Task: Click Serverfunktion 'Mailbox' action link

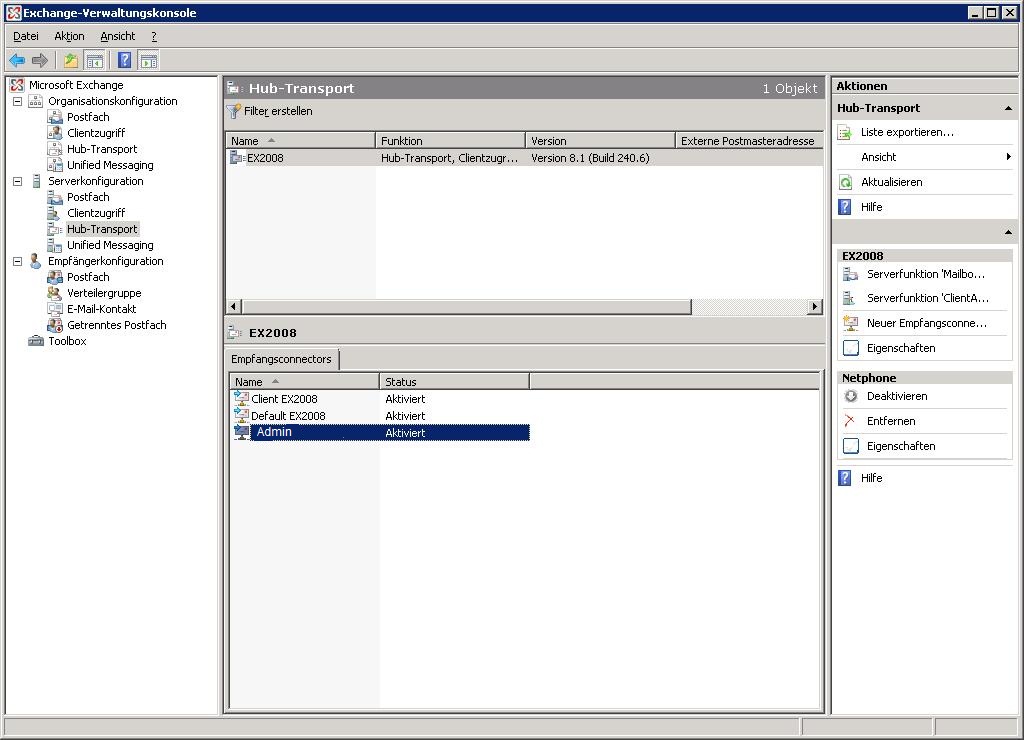Action: click(x=925, y=274)
